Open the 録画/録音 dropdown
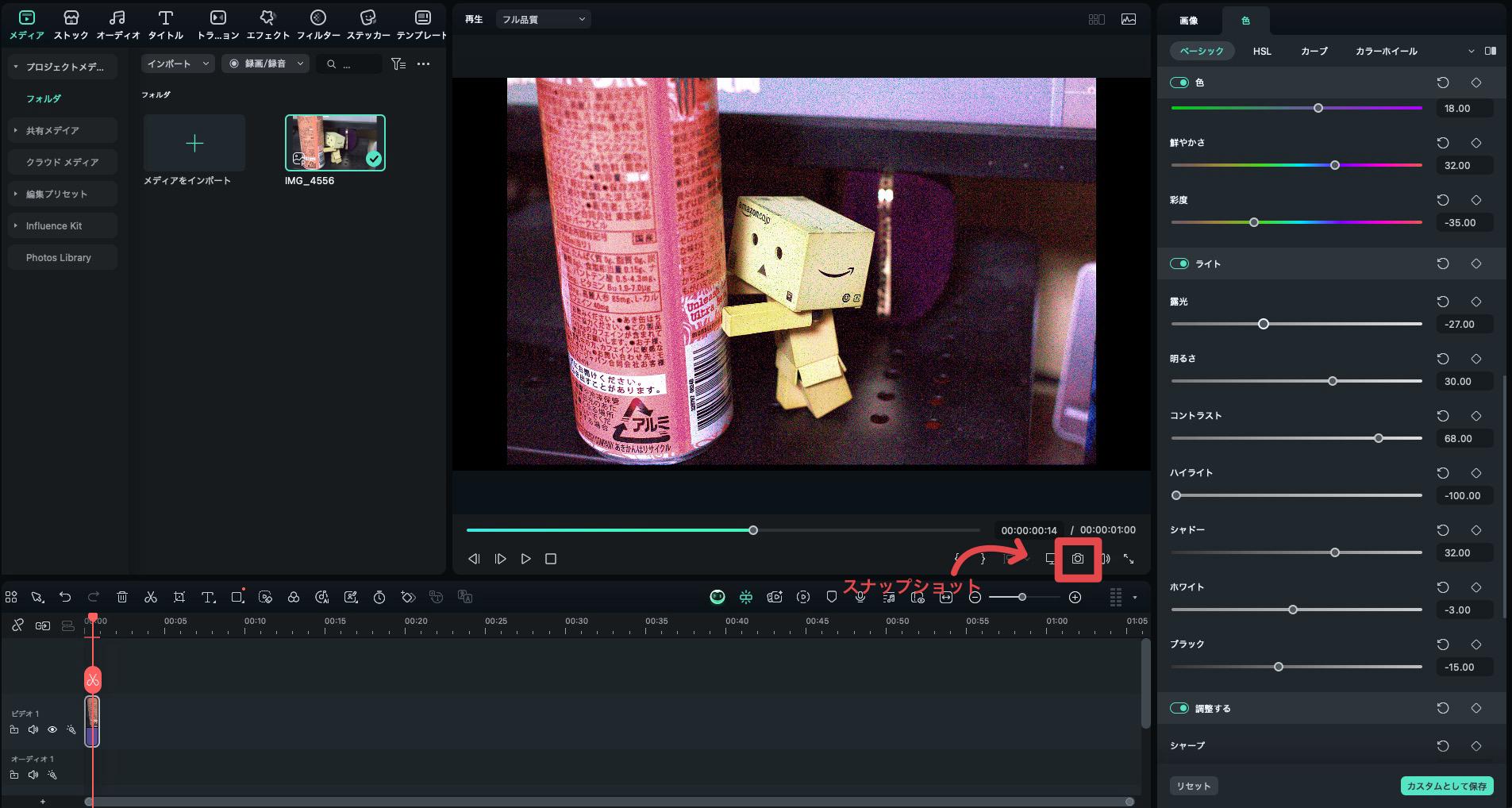 [265, 63]
